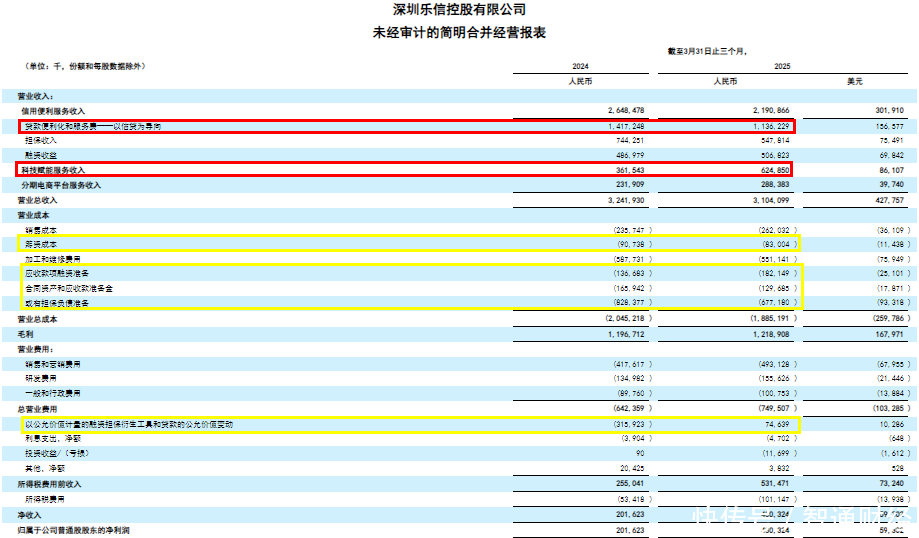Click the yellow-boxed 筹资成本 row label
Screen dimensions: 919x538
[x=41, y=244]
